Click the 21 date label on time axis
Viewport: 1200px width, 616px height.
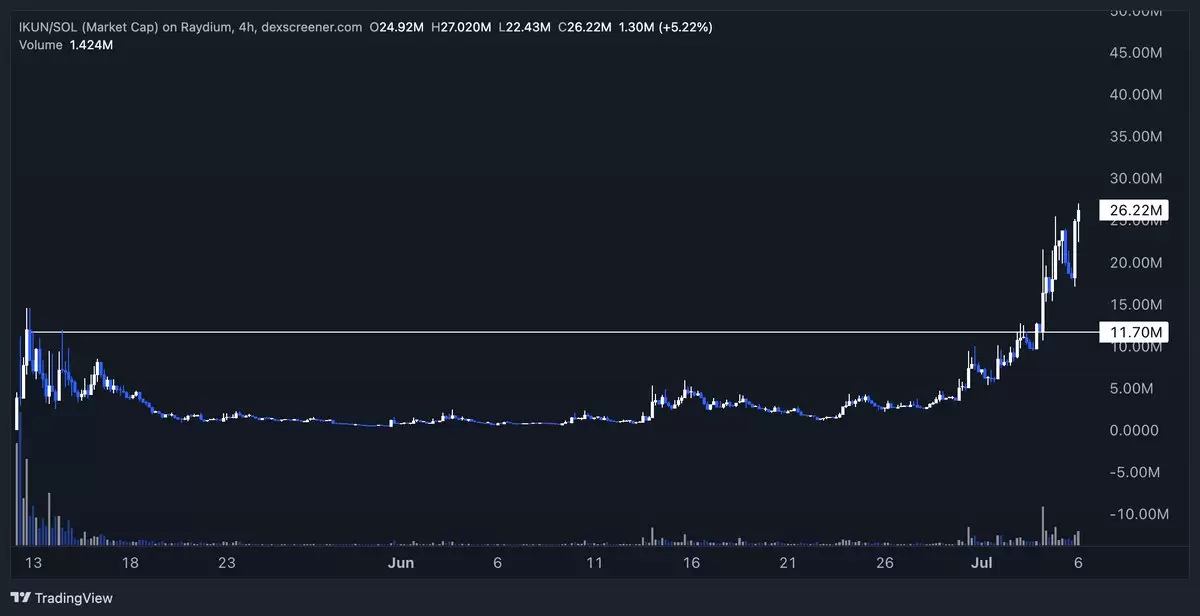tap(788, 563)
